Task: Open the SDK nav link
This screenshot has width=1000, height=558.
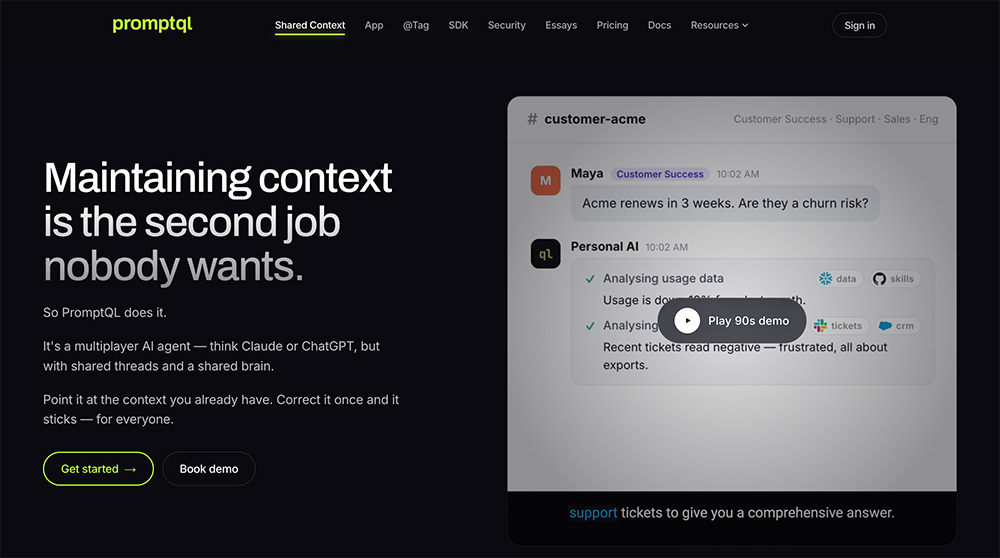Action: 458,26
